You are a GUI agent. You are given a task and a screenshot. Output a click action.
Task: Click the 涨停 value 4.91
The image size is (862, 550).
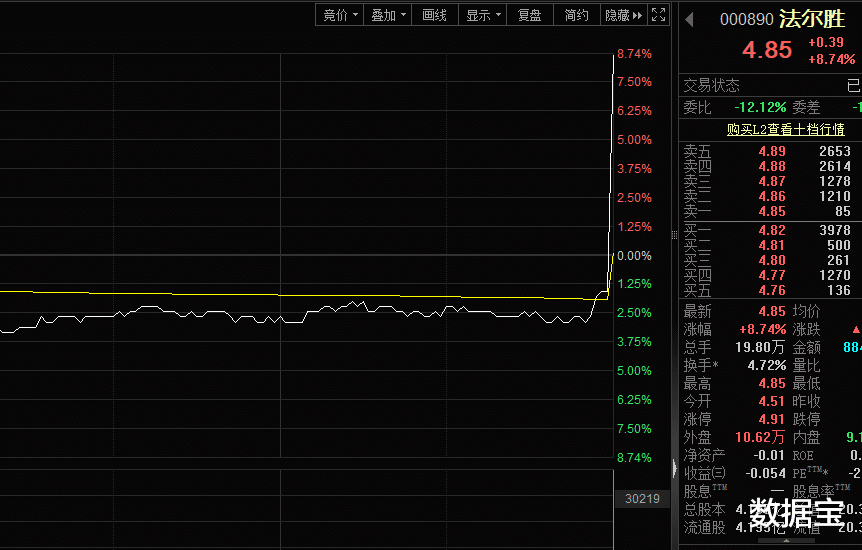coord(772,420)
